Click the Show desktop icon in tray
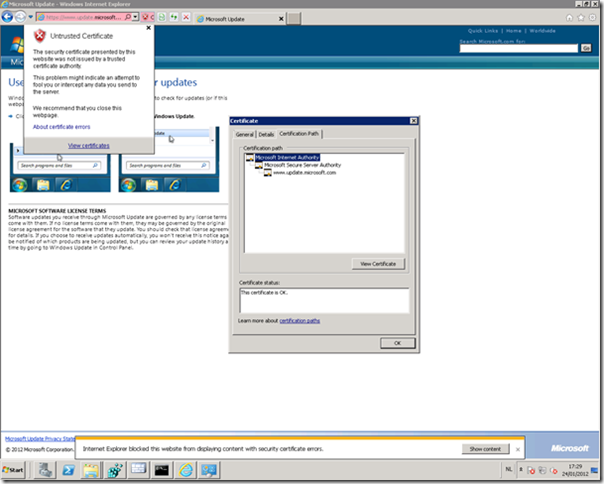Screen dimensions: 604x484 tap(594, 470)
